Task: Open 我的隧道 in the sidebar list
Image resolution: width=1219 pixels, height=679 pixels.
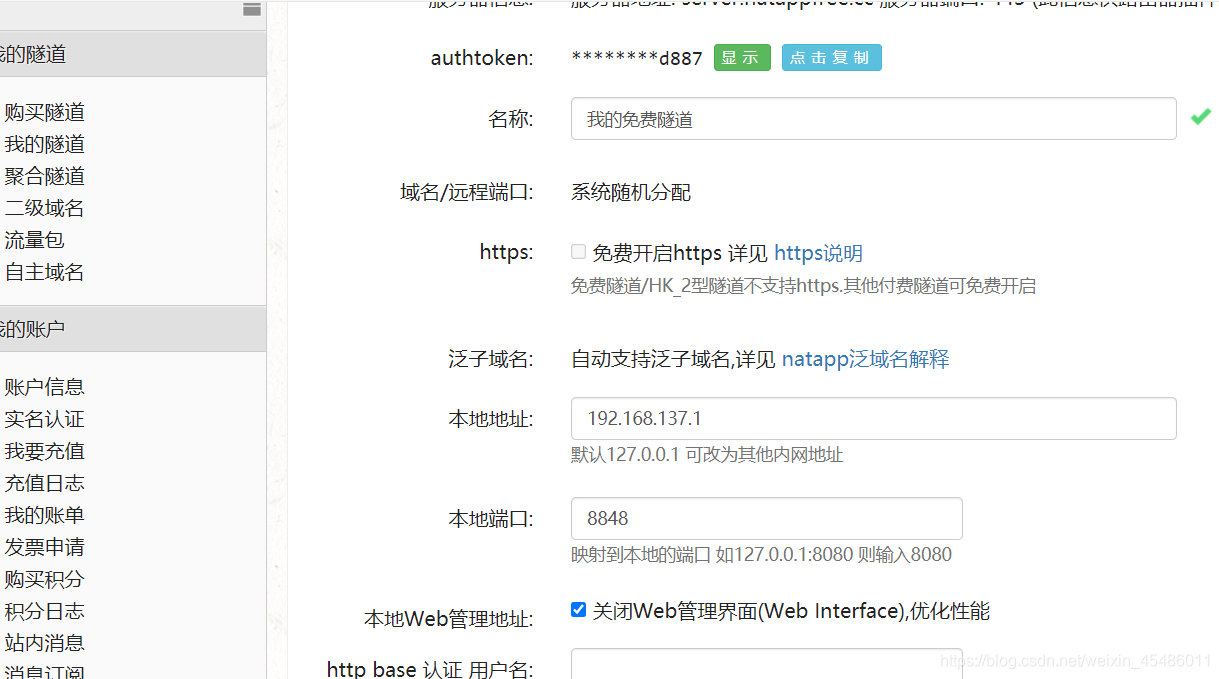Action: pyautogui.click(x=44, y=144)
